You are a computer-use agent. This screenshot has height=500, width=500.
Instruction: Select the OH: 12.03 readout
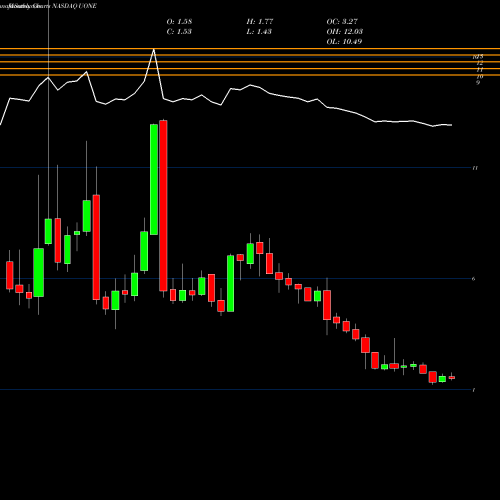pyautogui.click(x=345, y=32)
